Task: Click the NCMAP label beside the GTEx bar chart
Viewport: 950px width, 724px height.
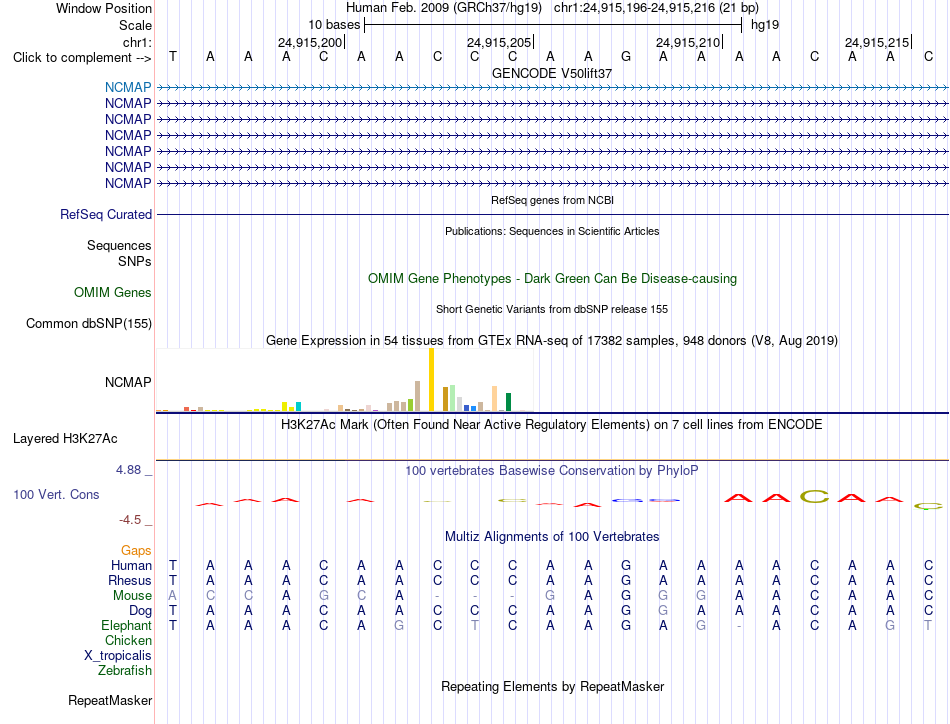Action: pyautogui.click(x=128, y=382)
